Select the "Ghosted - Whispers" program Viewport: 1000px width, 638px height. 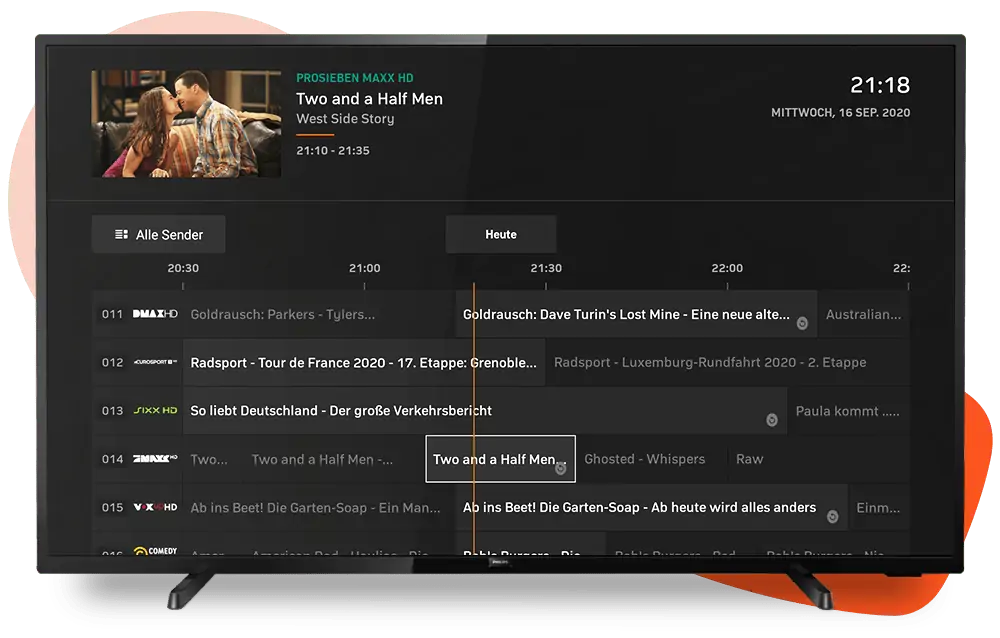[651, 459]
